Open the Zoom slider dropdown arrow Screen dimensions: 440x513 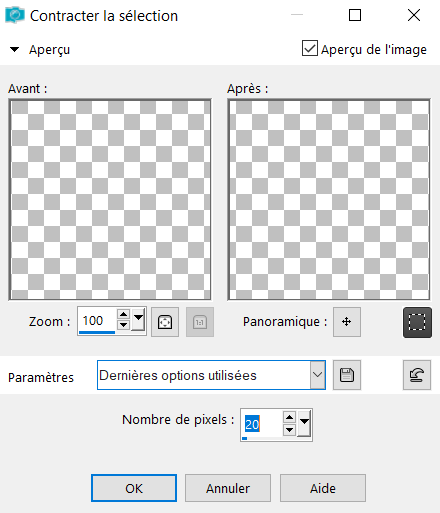pos(138,319)
